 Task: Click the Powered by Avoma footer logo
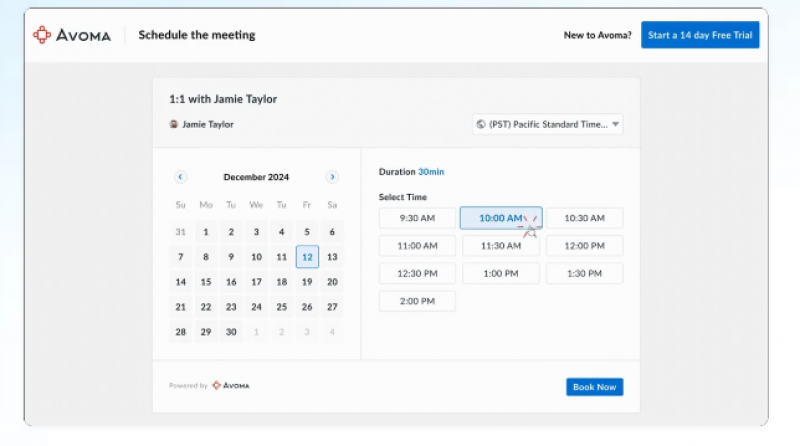tap(231, 385)
